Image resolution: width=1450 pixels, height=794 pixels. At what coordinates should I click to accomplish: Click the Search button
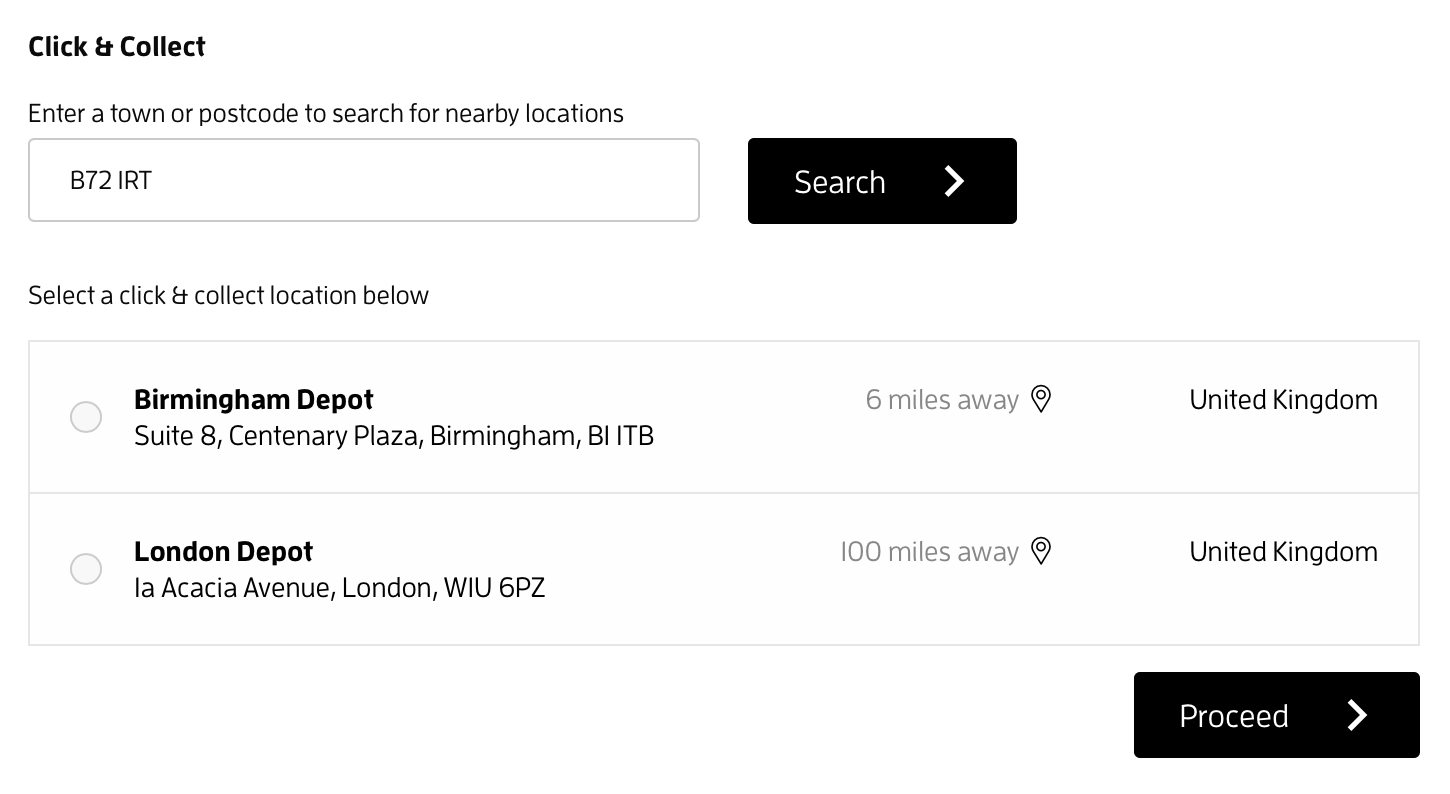click(x=882, y=181)
